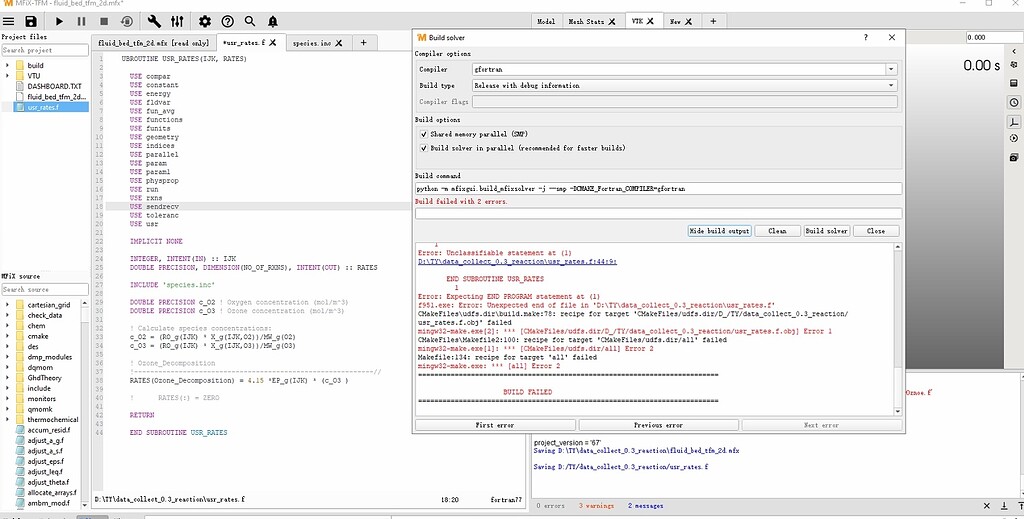
Task: Click the magnifier search icon in toolbar
Action: click(249, 21)
